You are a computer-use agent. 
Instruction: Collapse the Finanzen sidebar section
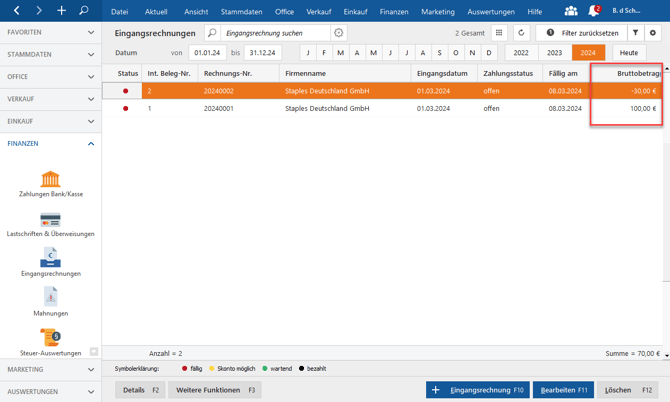pos(50,144)
